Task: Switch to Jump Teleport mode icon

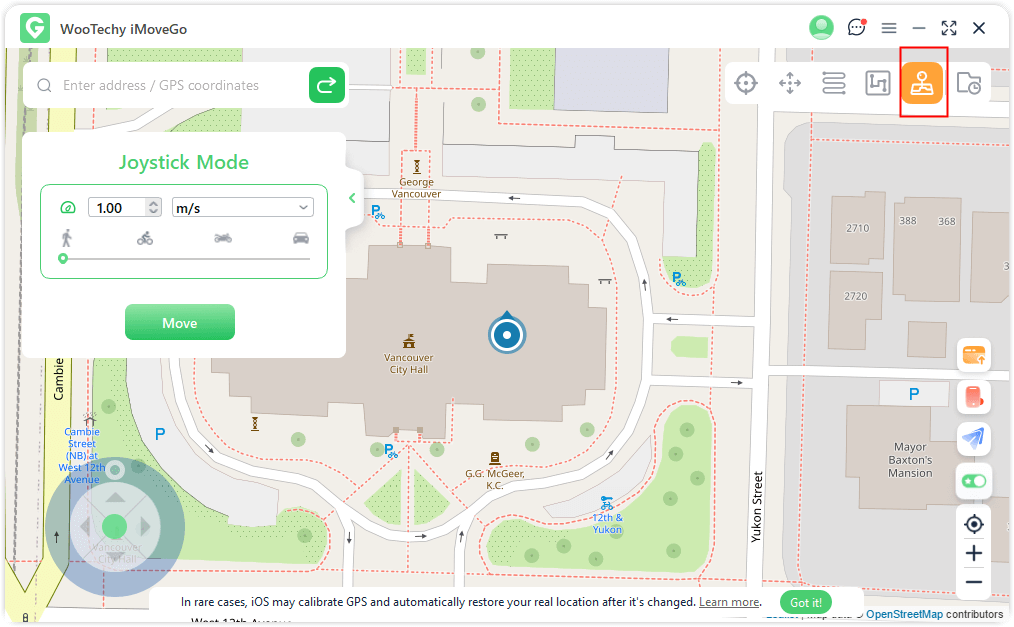Action: 790,83
